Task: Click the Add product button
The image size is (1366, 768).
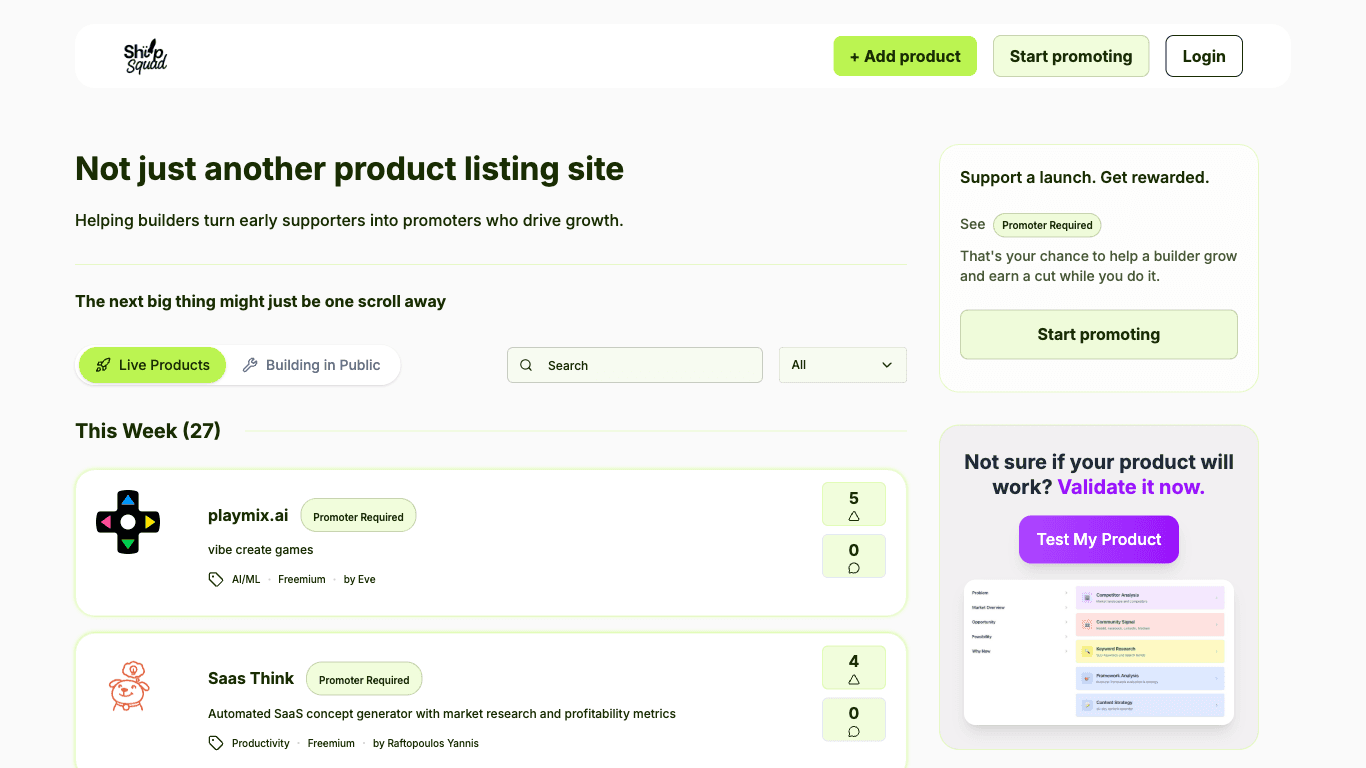Action: click(905, 57)
